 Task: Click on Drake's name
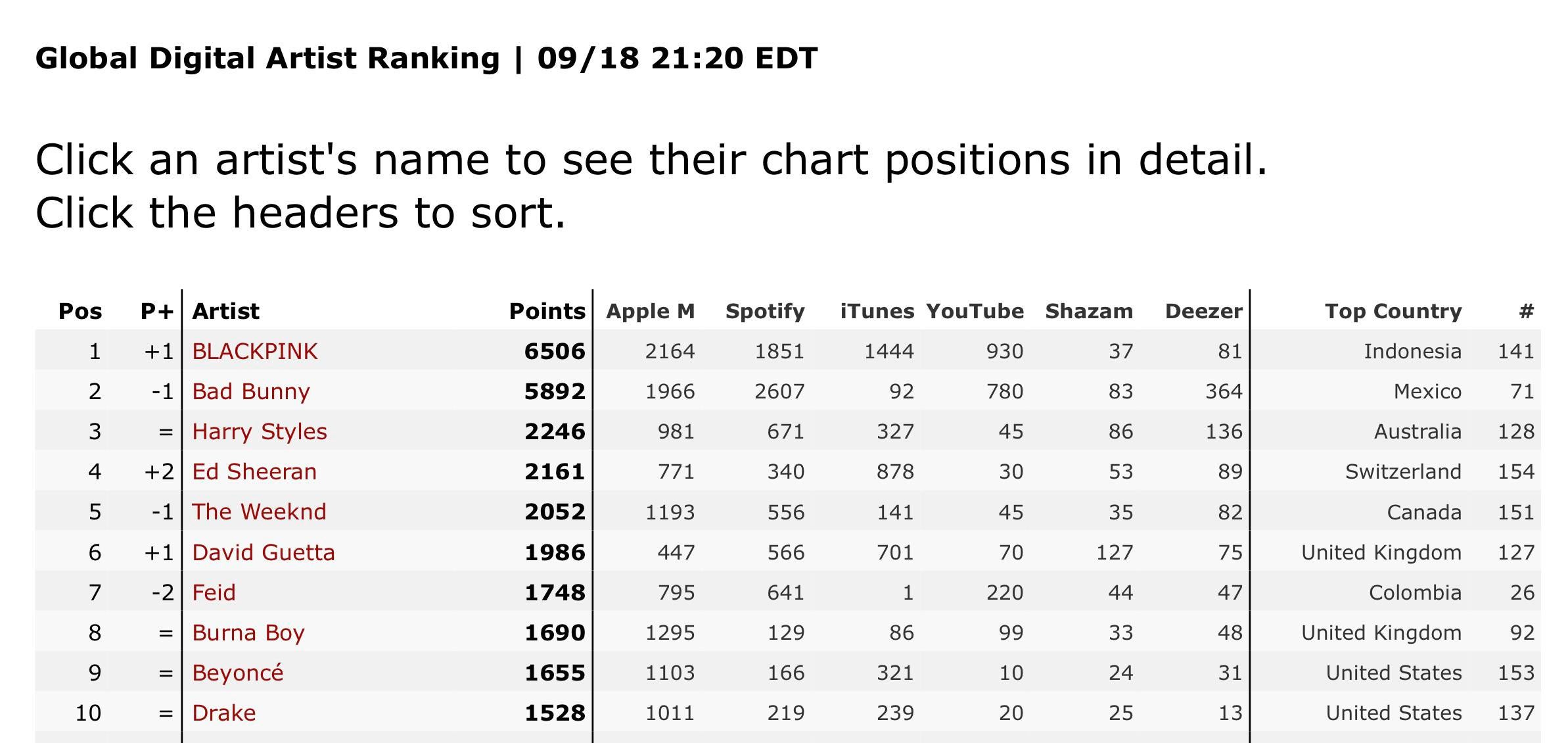tap(223, 713)
